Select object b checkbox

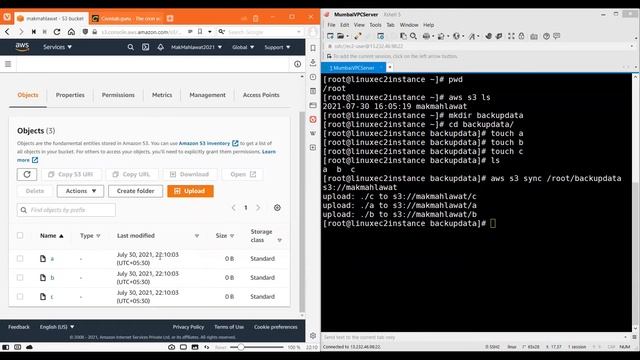(x=20, y=278)
